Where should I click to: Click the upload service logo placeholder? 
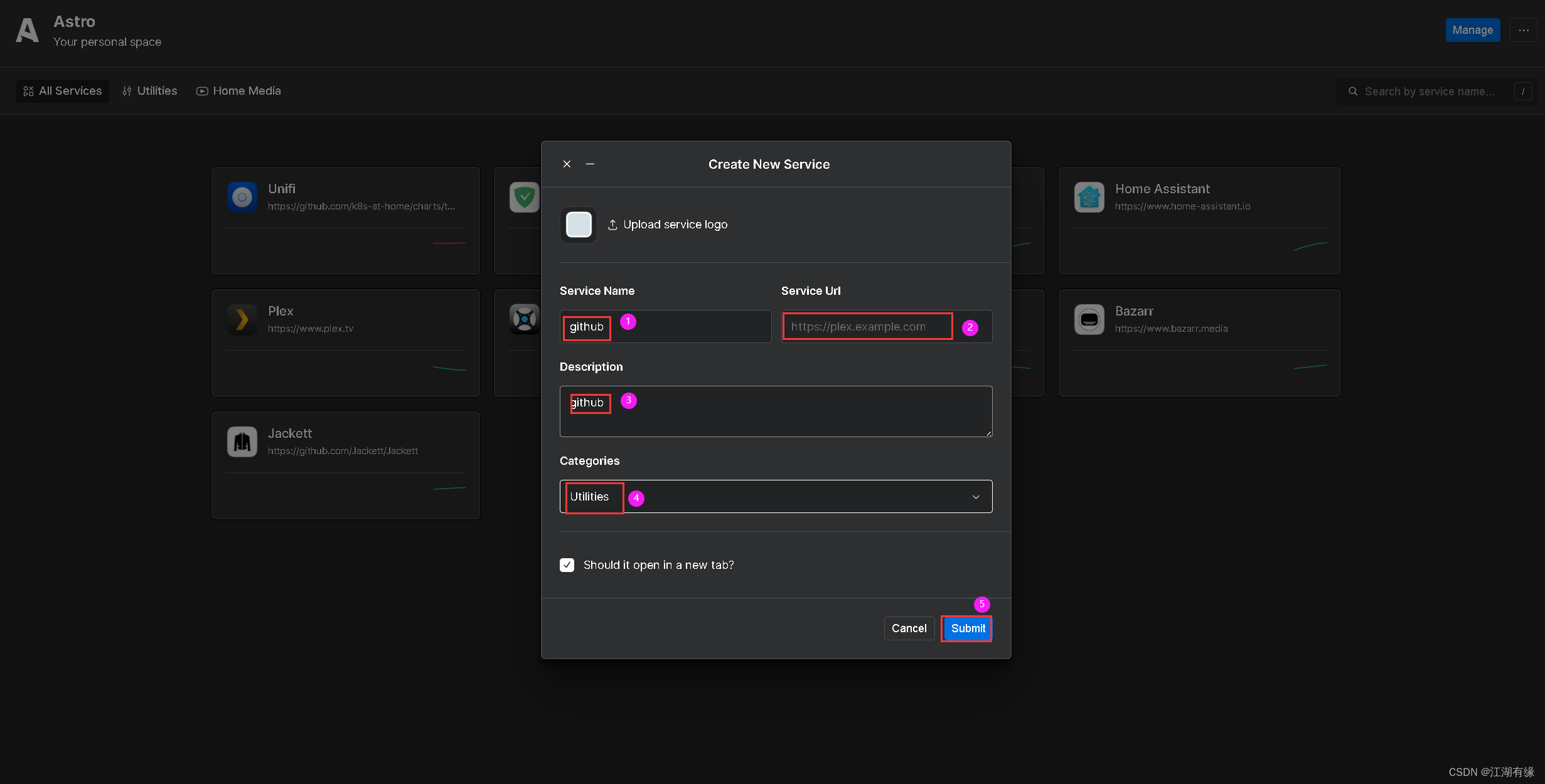click(x=578, y=225)
